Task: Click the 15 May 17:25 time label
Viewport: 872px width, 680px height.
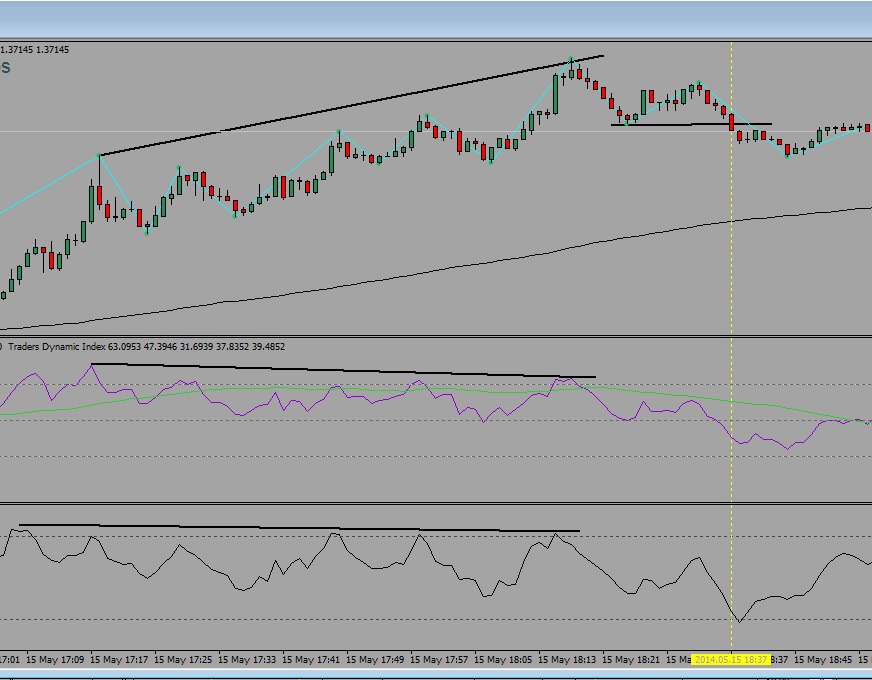Action: click(183, 659)
